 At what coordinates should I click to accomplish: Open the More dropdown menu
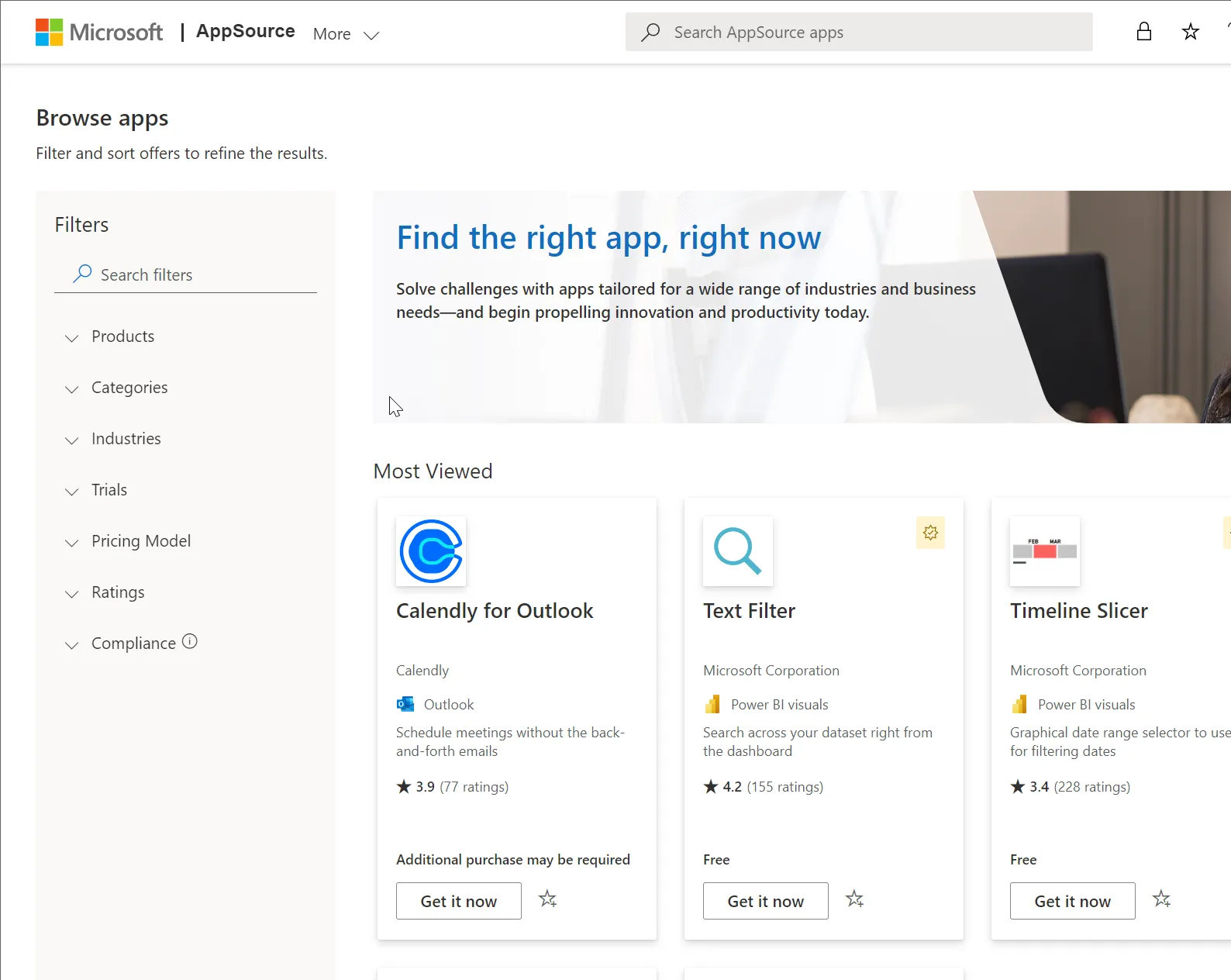click(x=346, y=34)
